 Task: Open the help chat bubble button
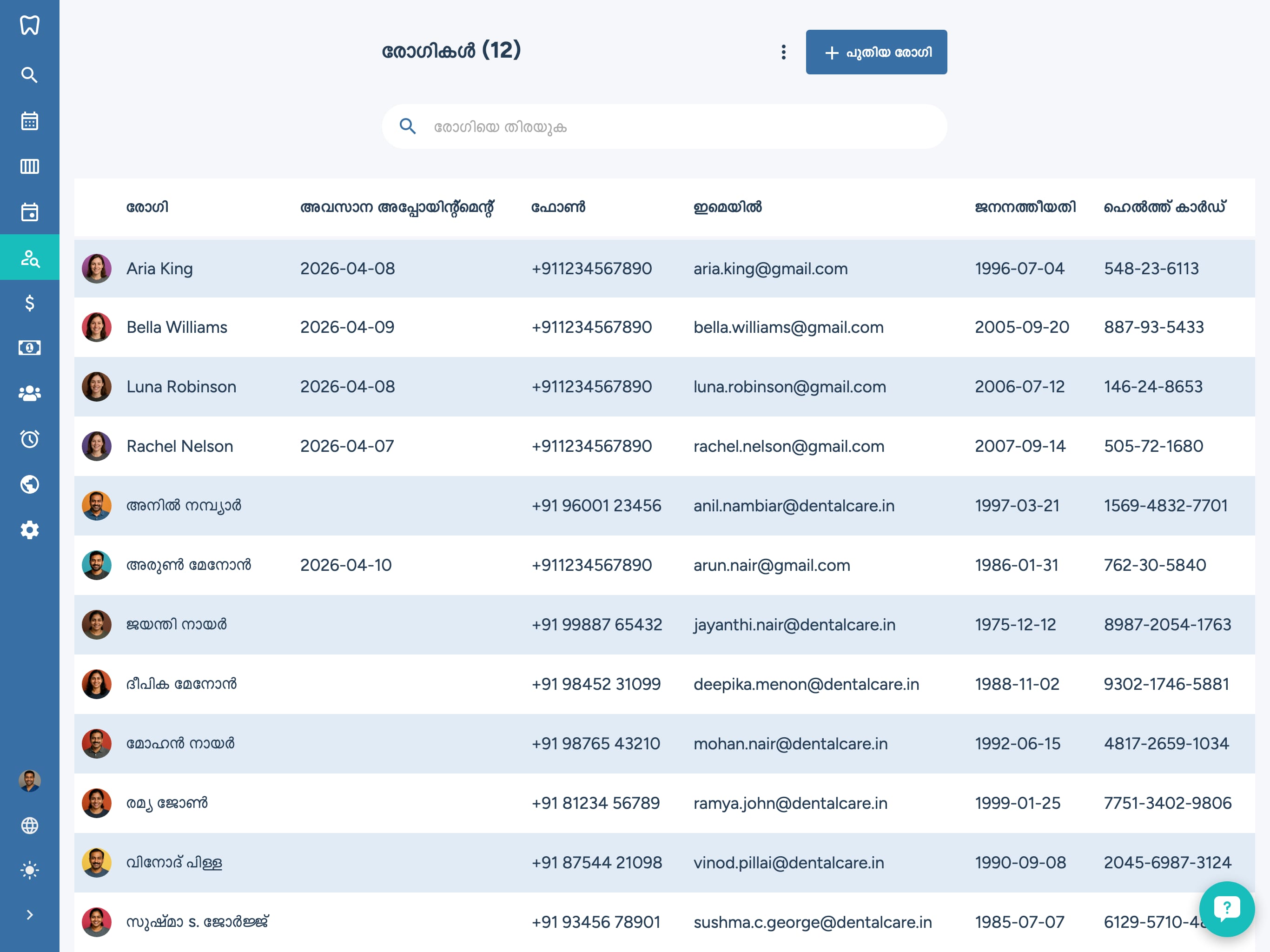click(x=1227, y=909)
